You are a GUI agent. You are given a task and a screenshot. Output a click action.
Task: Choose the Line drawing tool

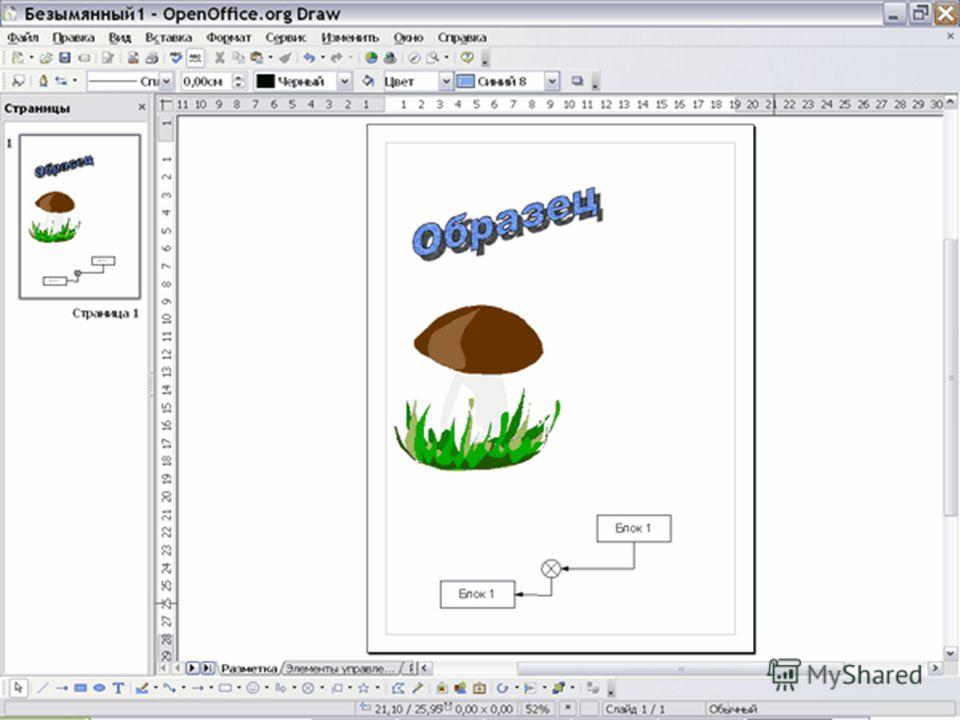(x=43, y=688)
